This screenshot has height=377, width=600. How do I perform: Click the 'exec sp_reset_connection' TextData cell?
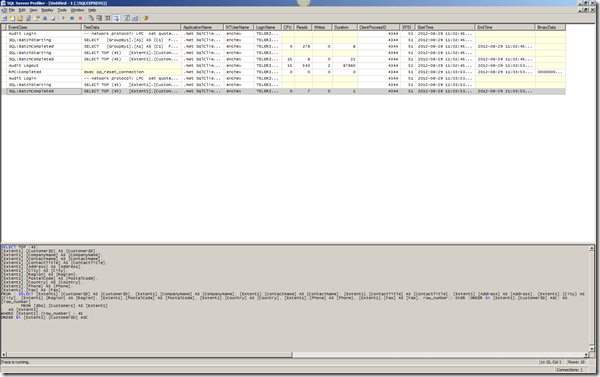click(131, 72)
